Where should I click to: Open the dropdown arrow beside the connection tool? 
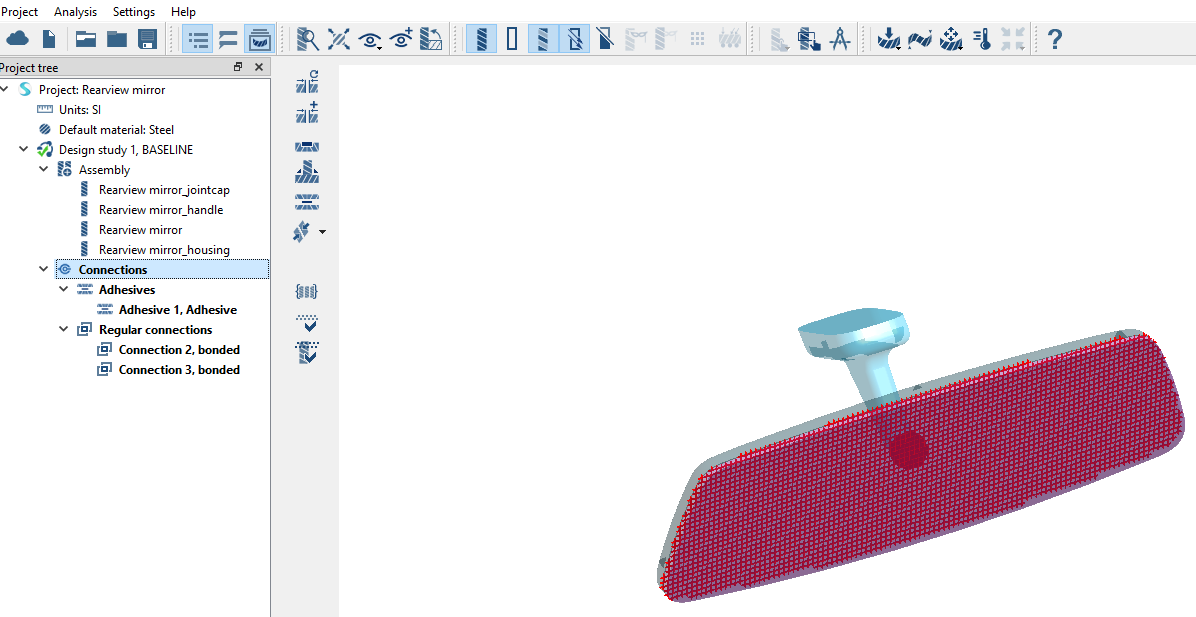pyautogui.click(x=322, y=232)
